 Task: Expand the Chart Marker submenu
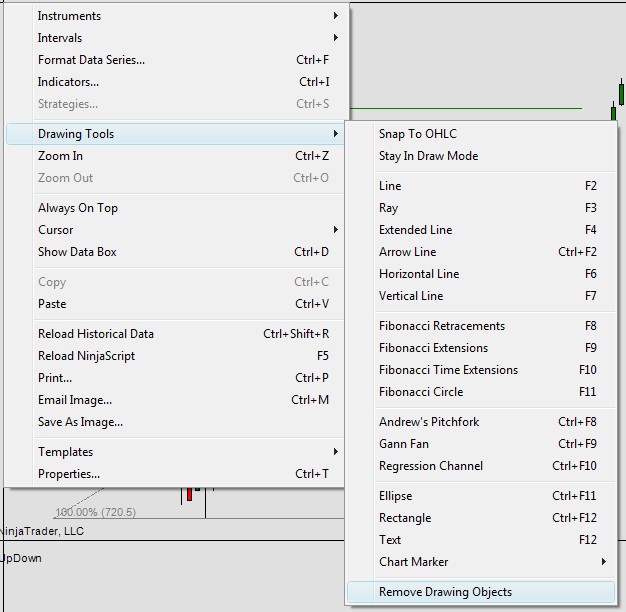481,561
